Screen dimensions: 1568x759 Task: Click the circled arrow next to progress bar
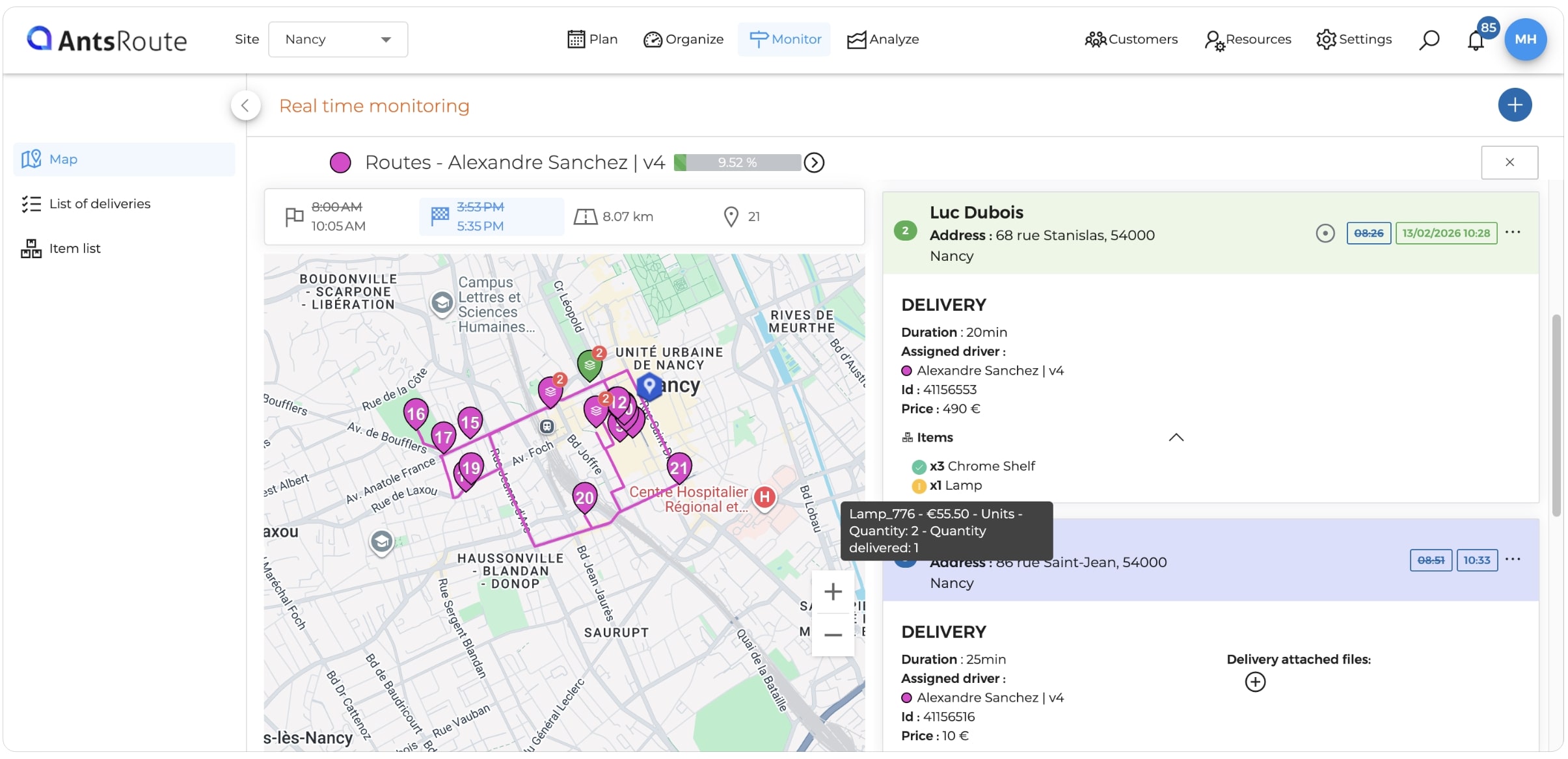[814, 163]
